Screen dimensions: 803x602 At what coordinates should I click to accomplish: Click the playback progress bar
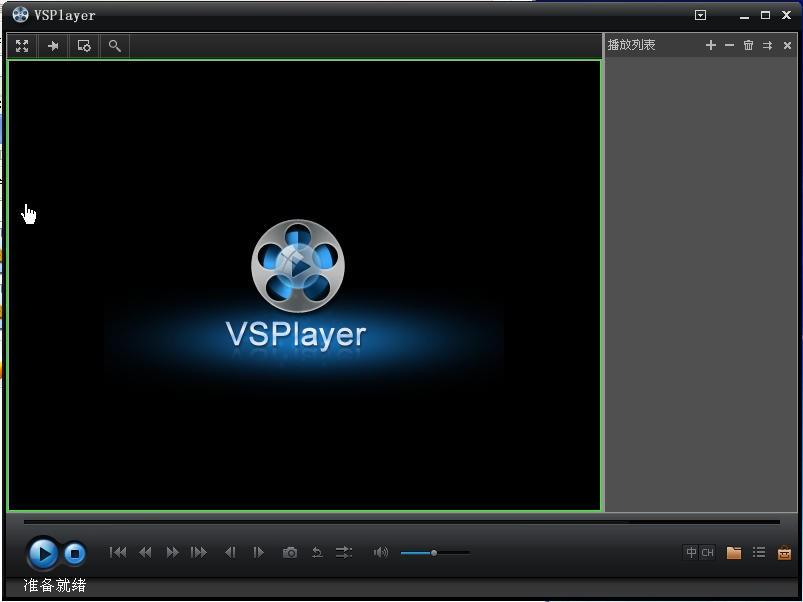coord(400,522)
